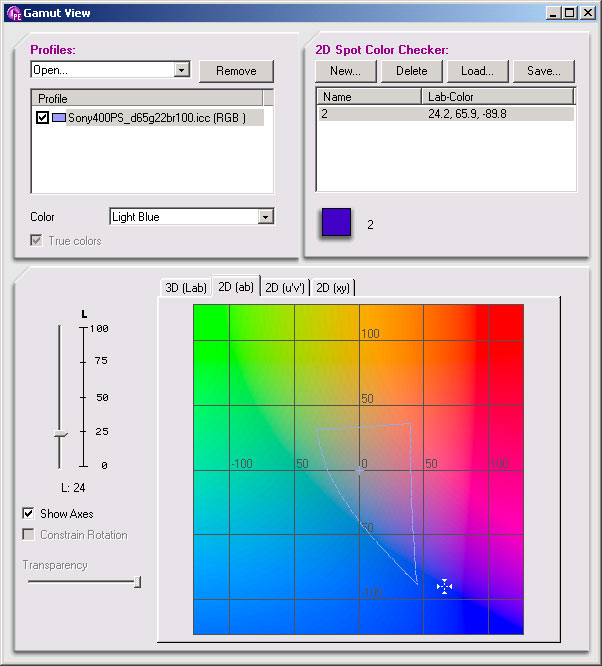
Task: Click the Name column header
Action: click(369, 96)
